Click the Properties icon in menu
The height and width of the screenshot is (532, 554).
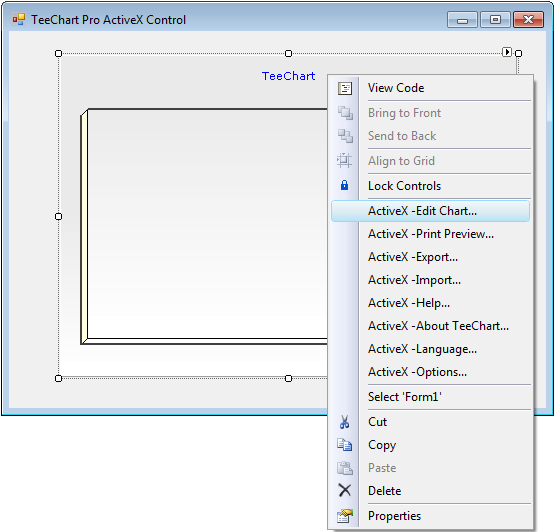pos(345,516)
